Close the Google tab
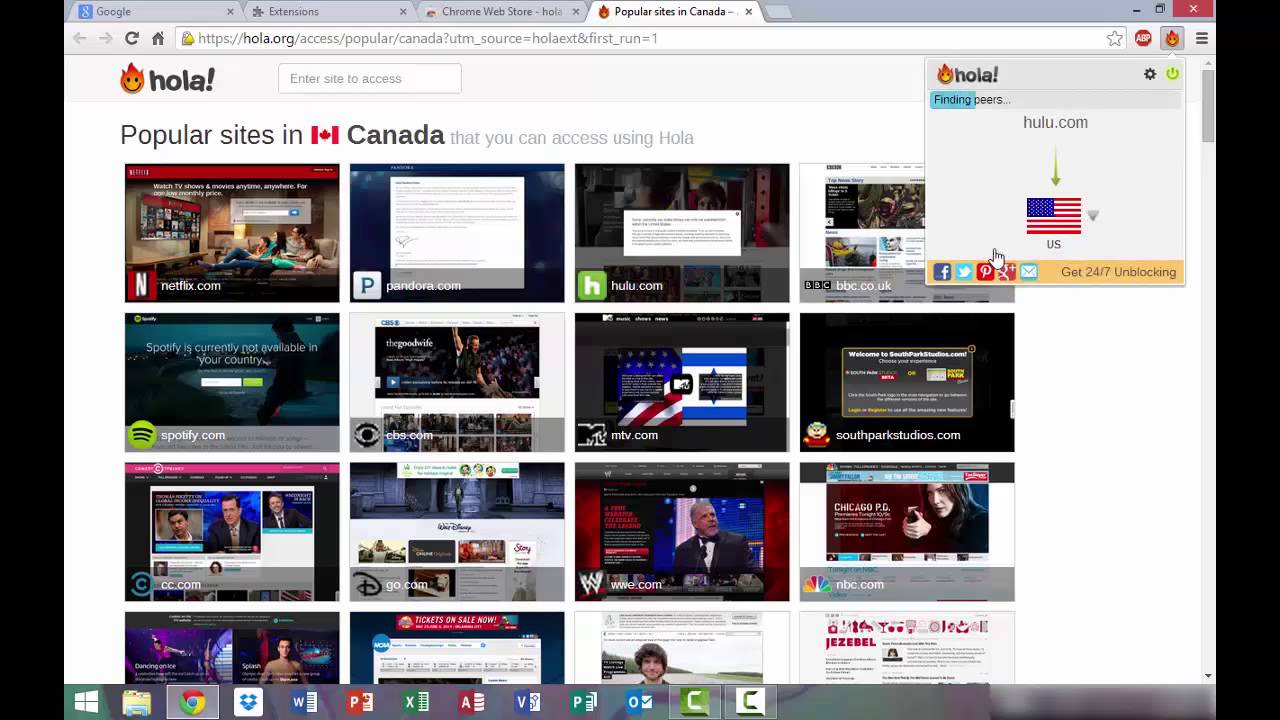Viewport: 1280px width, 720px height. [x=230, y=12]
